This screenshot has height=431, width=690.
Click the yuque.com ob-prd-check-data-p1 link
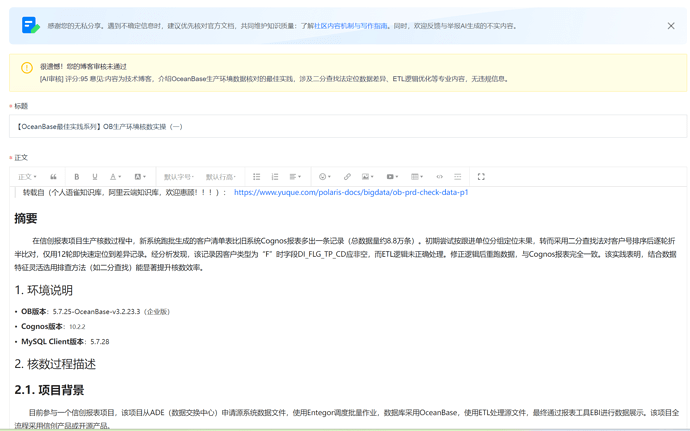[351, 192]
